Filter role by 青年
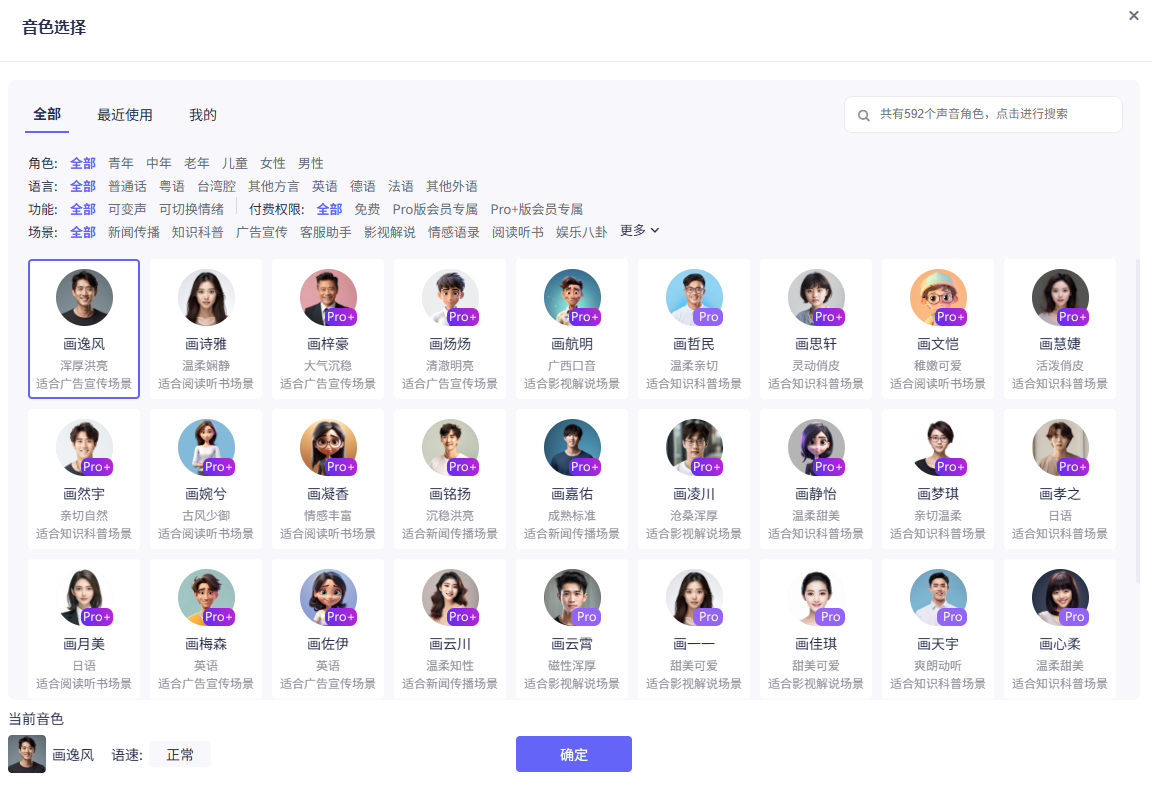1152x787 pixels. coord(120,163)
